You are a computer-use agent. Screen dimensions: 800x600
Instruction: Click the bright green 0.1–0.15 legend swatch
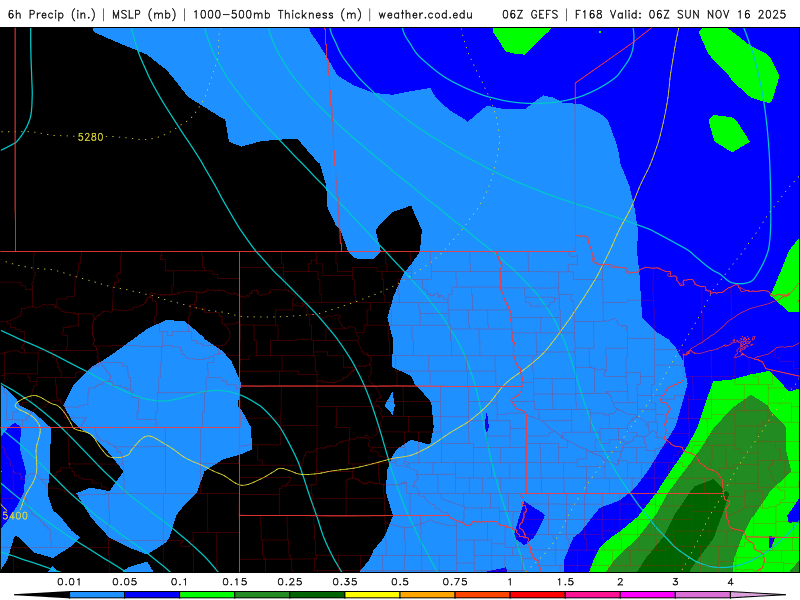click(x=207, y=595)
